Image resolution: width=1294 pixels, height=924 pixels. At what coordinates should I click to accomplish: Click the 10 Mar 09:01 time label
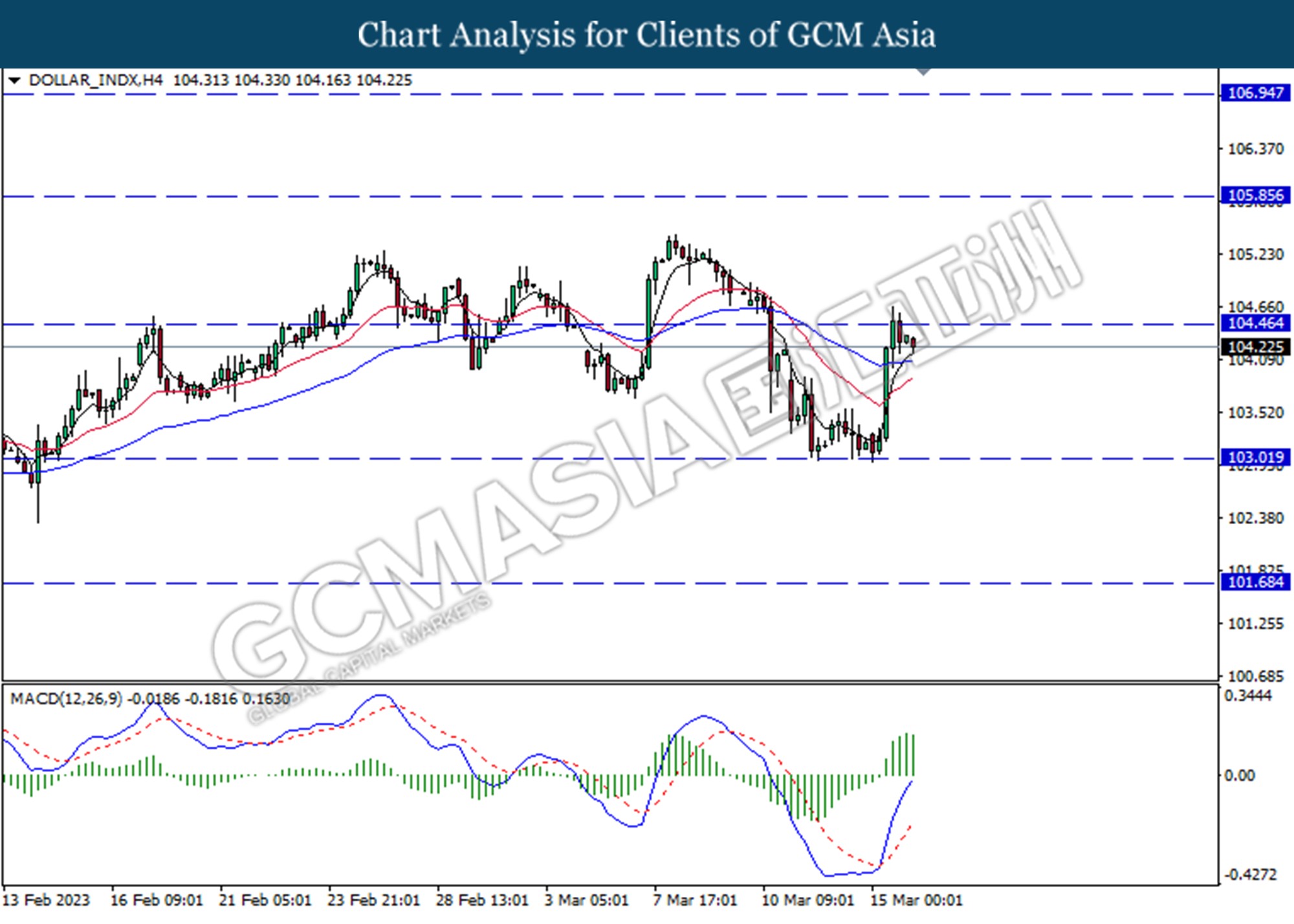pyautogui.click(x=808, y=900)
